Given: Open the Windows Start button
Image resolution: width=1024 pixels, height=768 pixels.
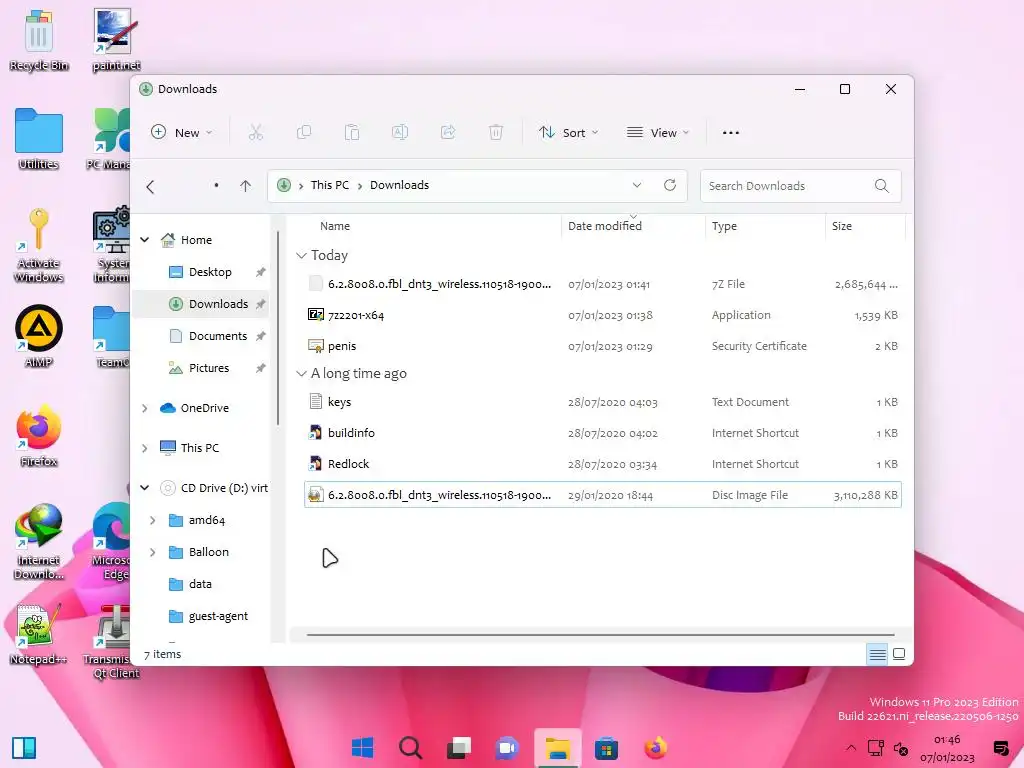Looking at the screenshot, I should coord(362,748).
